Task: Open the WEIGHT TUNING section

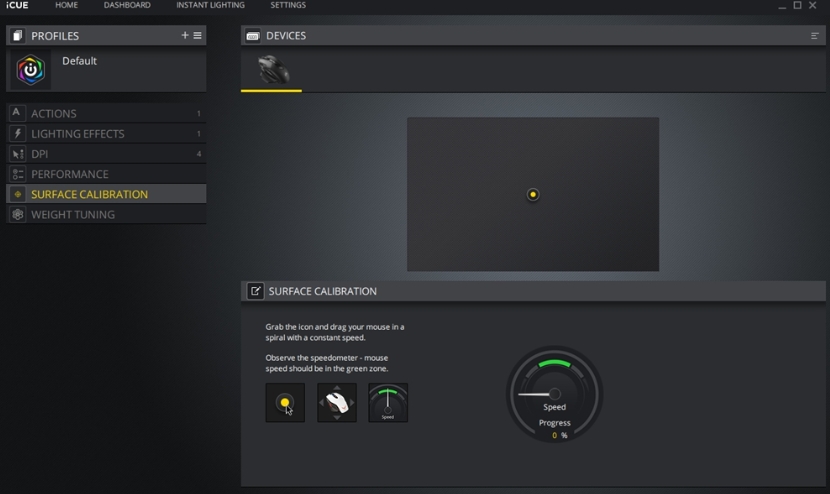Action: tap(106, 214)
